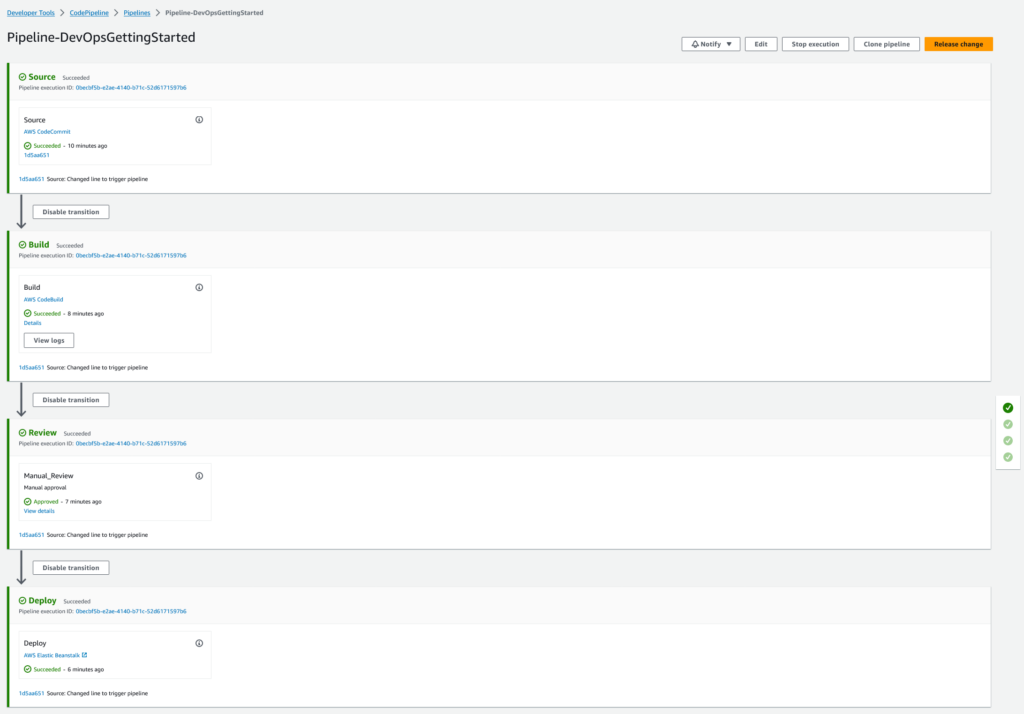Open the AWS CodeCommit link in Source
1024x714 pixels.
[x=45, y=132]
